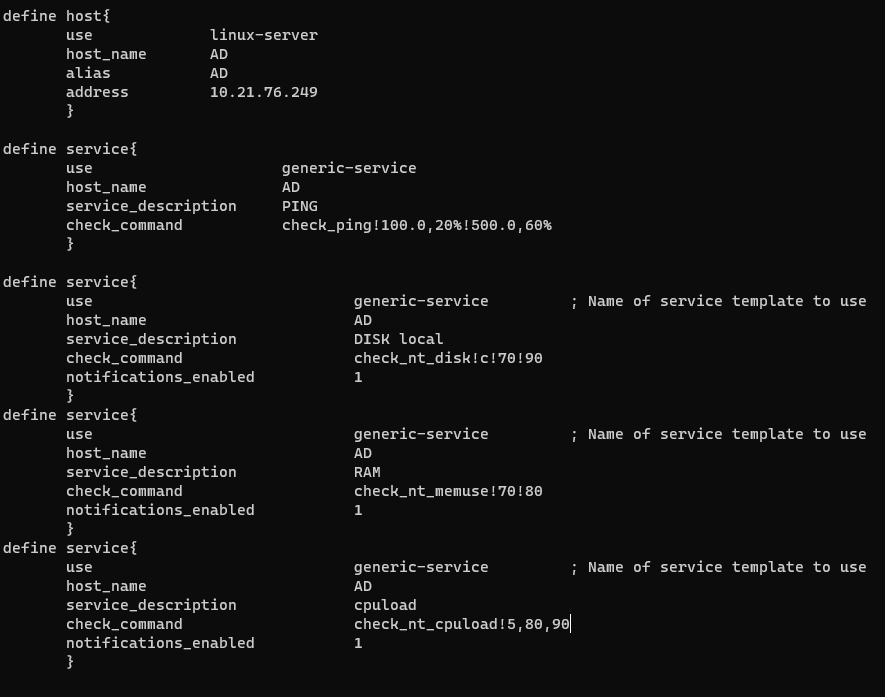This screenshot has height=697, width=885.
Task: Click the host_name value AD in host block
Action: coord(219,54)
